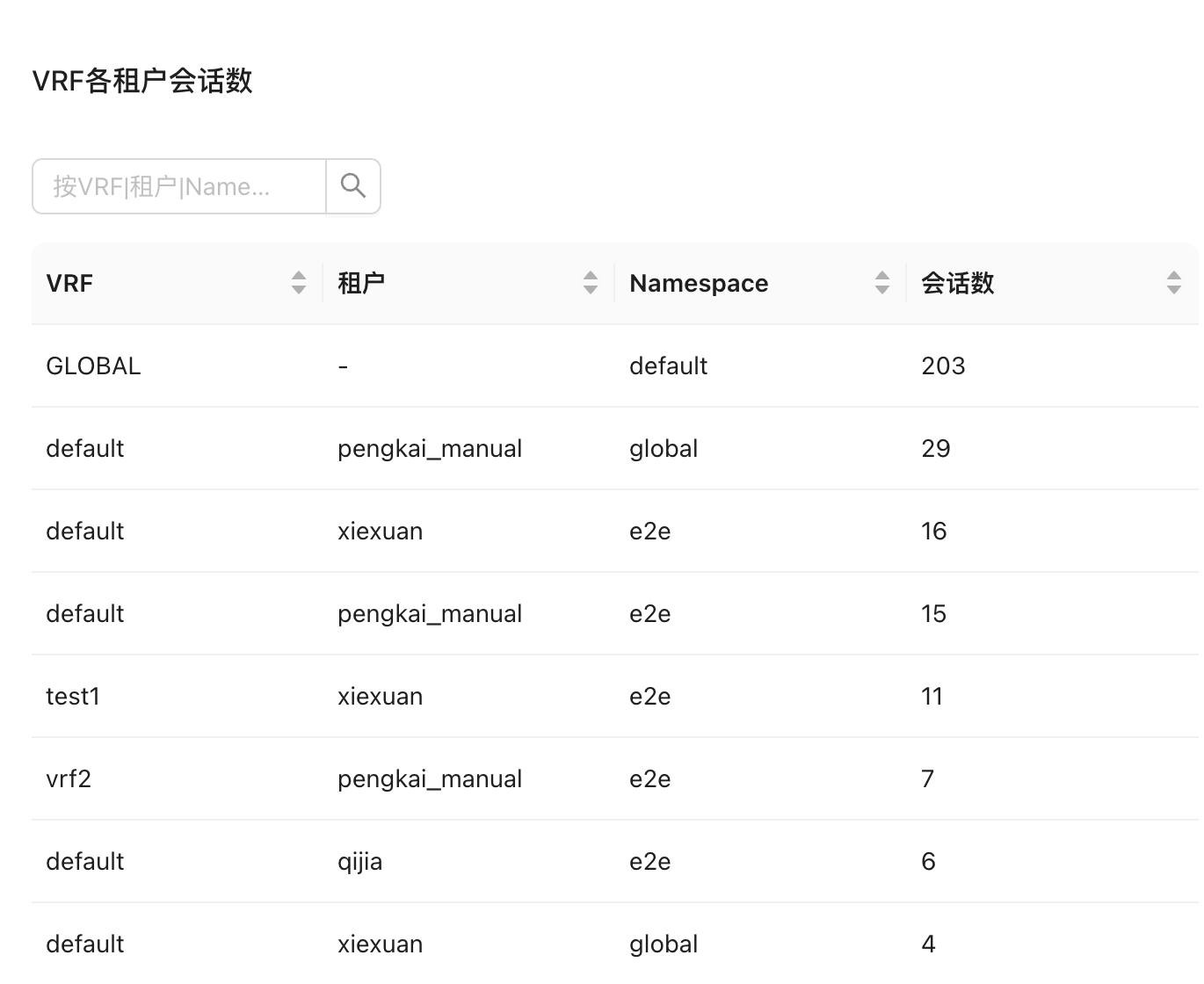
Task: Sort by the 会话数 column arrows
Action: coord(1174,283)
